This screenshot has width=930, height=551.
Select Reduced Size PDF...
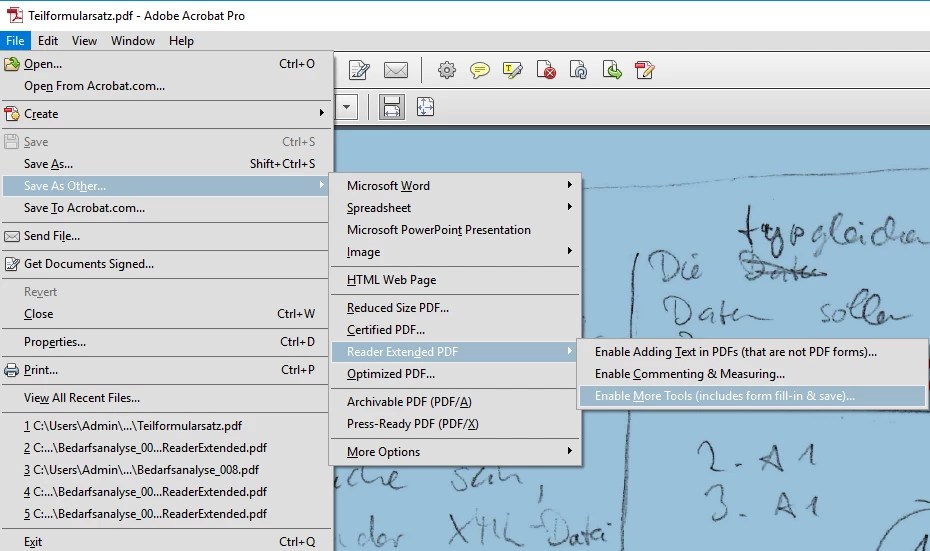tap(455, 308)
